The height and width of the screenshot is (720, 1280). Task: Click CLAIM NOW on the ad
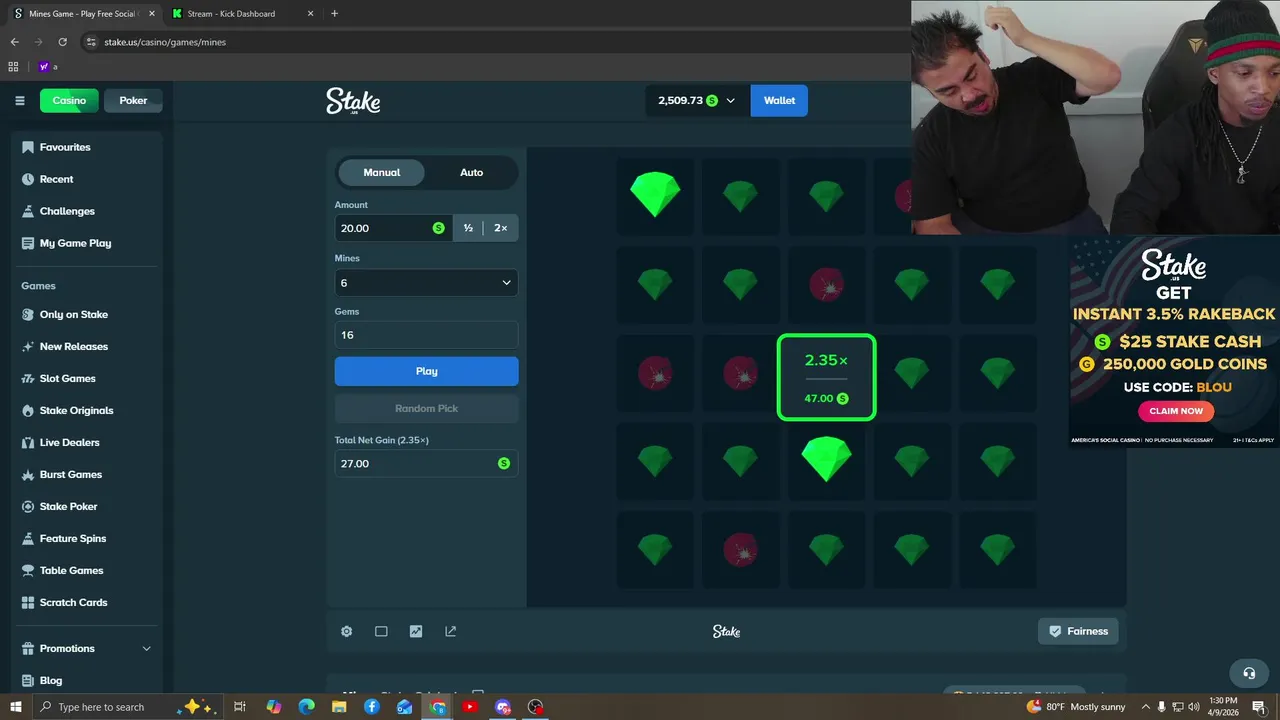(x=1176, y=411)
